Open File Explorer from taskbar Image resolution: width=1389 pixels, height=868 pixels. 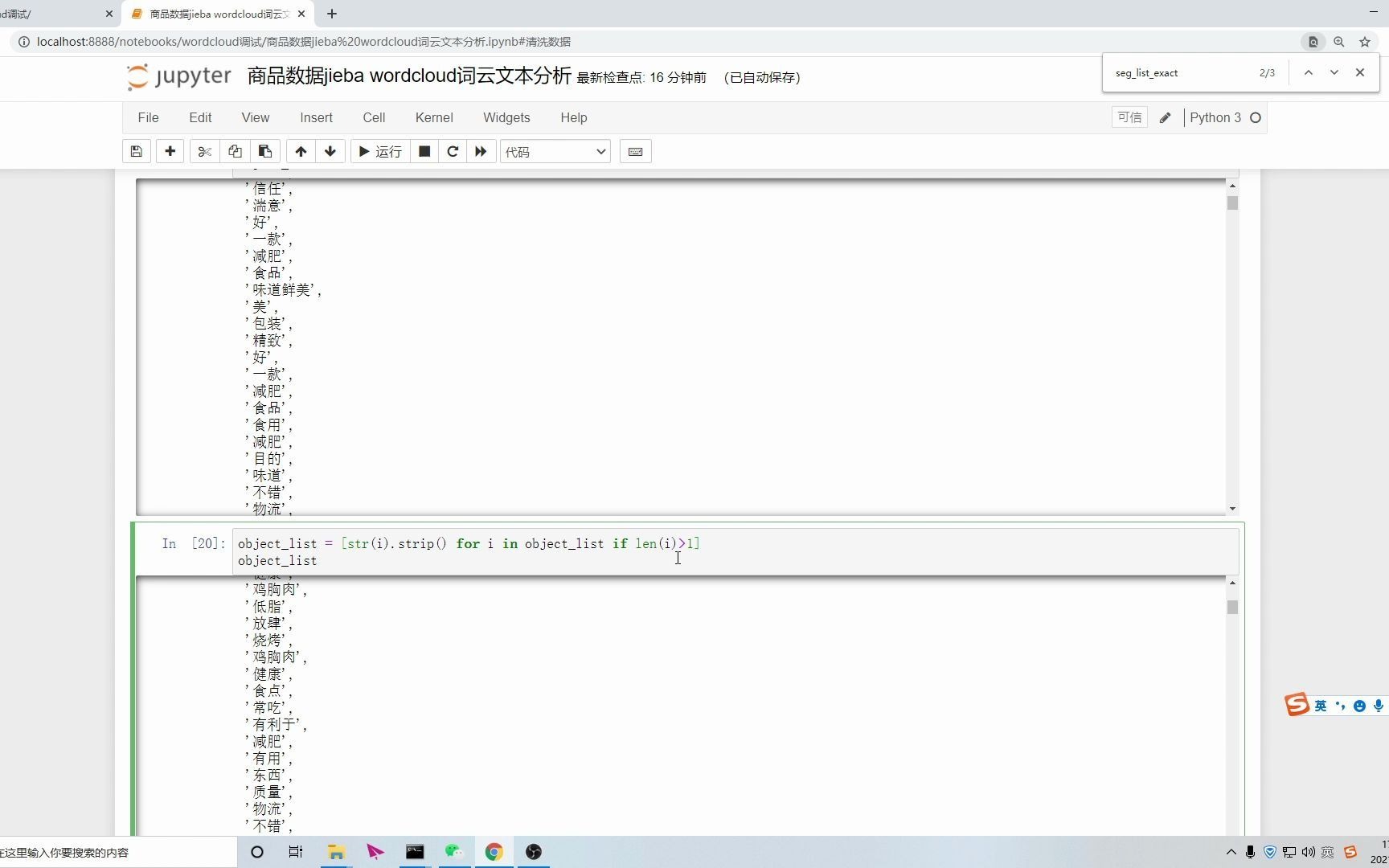(x=336, y=852)
